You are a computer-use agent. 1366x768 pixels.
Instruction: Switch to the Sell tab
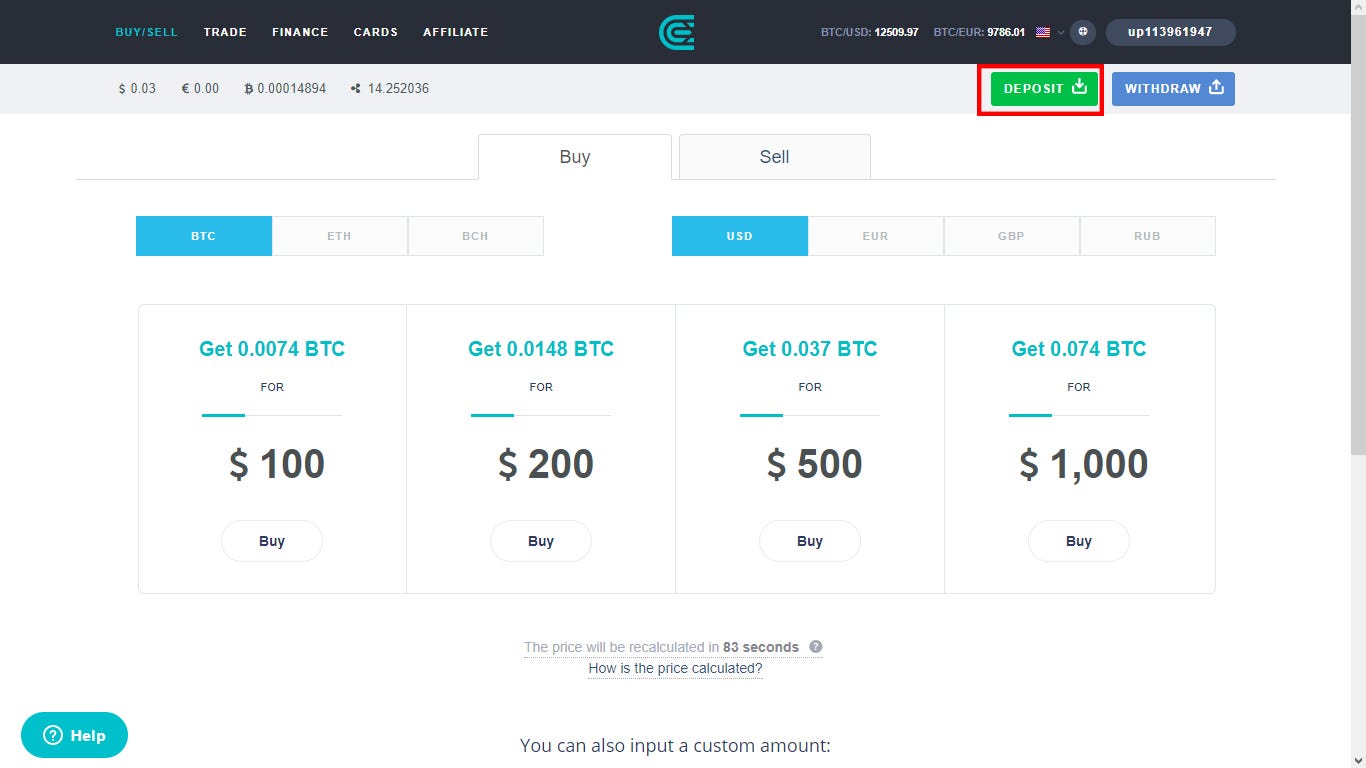point(773,157)
